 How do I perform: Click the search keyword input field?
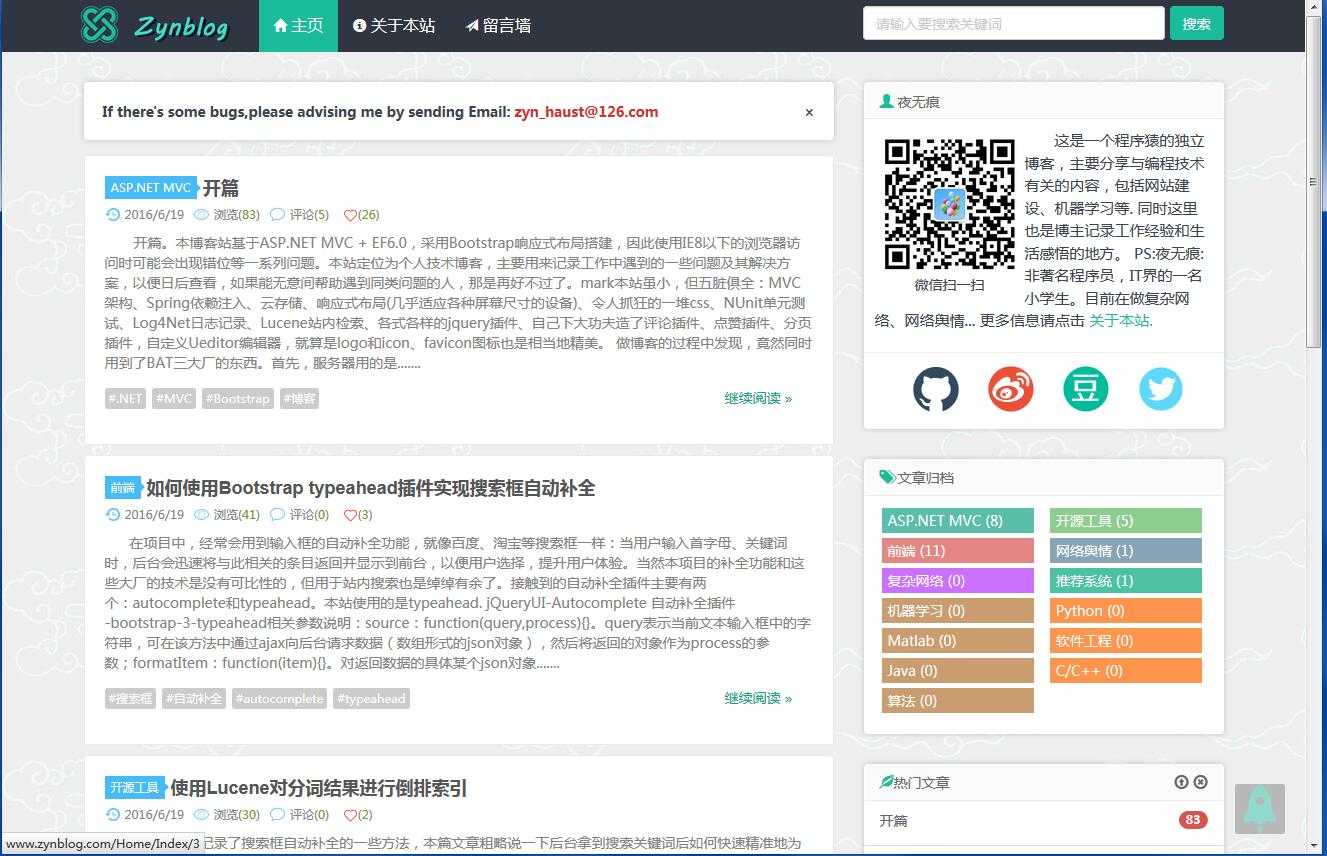point(1013,23)
